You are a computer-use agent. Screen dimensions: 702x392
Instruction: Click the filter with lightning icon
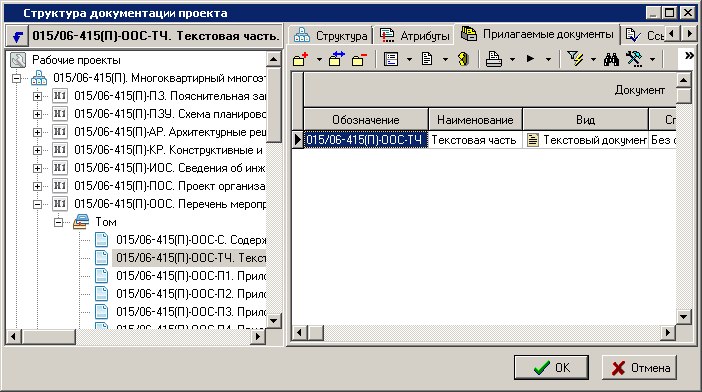pyautogui.click(x=575, y=59)
